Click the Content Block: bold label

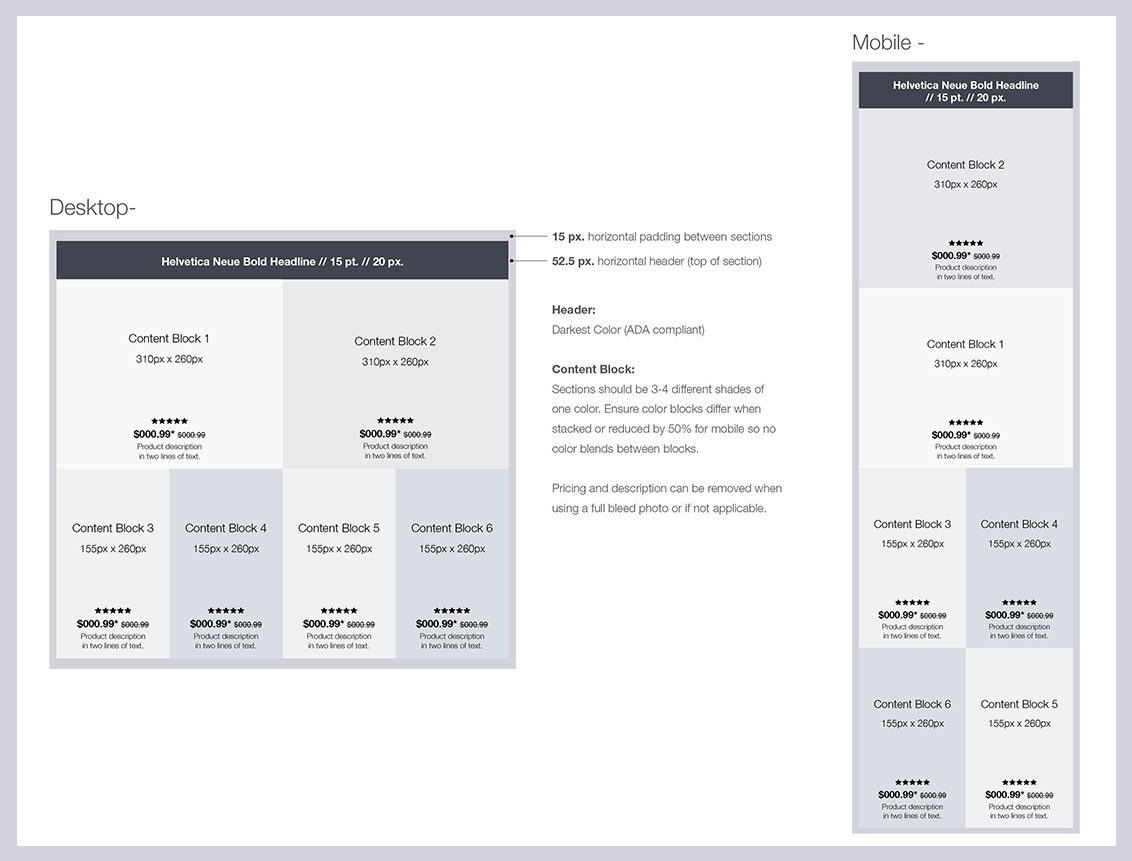point(593,369)
